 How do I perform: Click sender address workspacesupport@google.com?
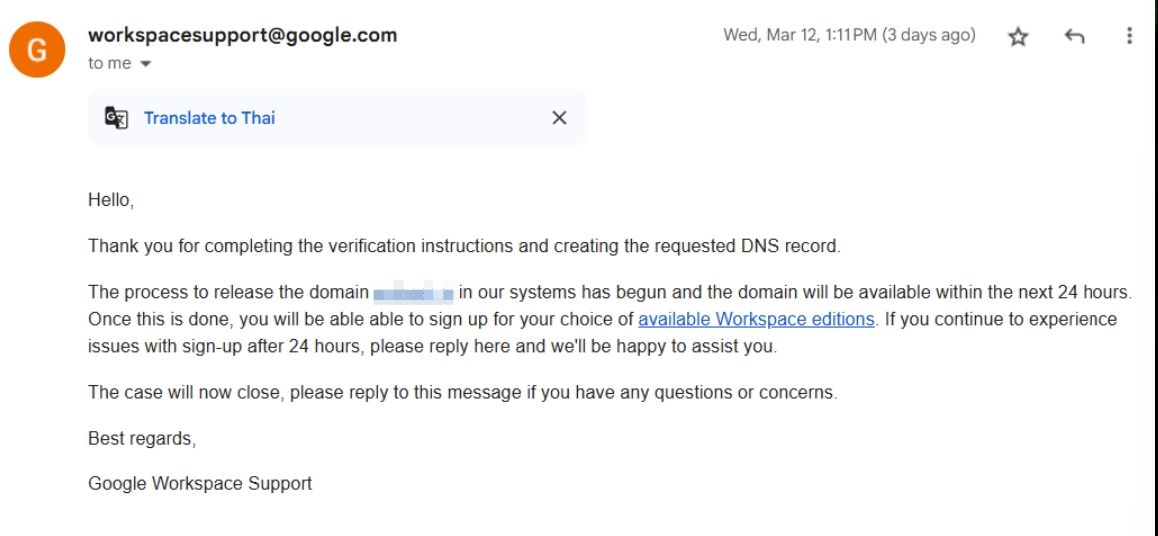[242, 35]
